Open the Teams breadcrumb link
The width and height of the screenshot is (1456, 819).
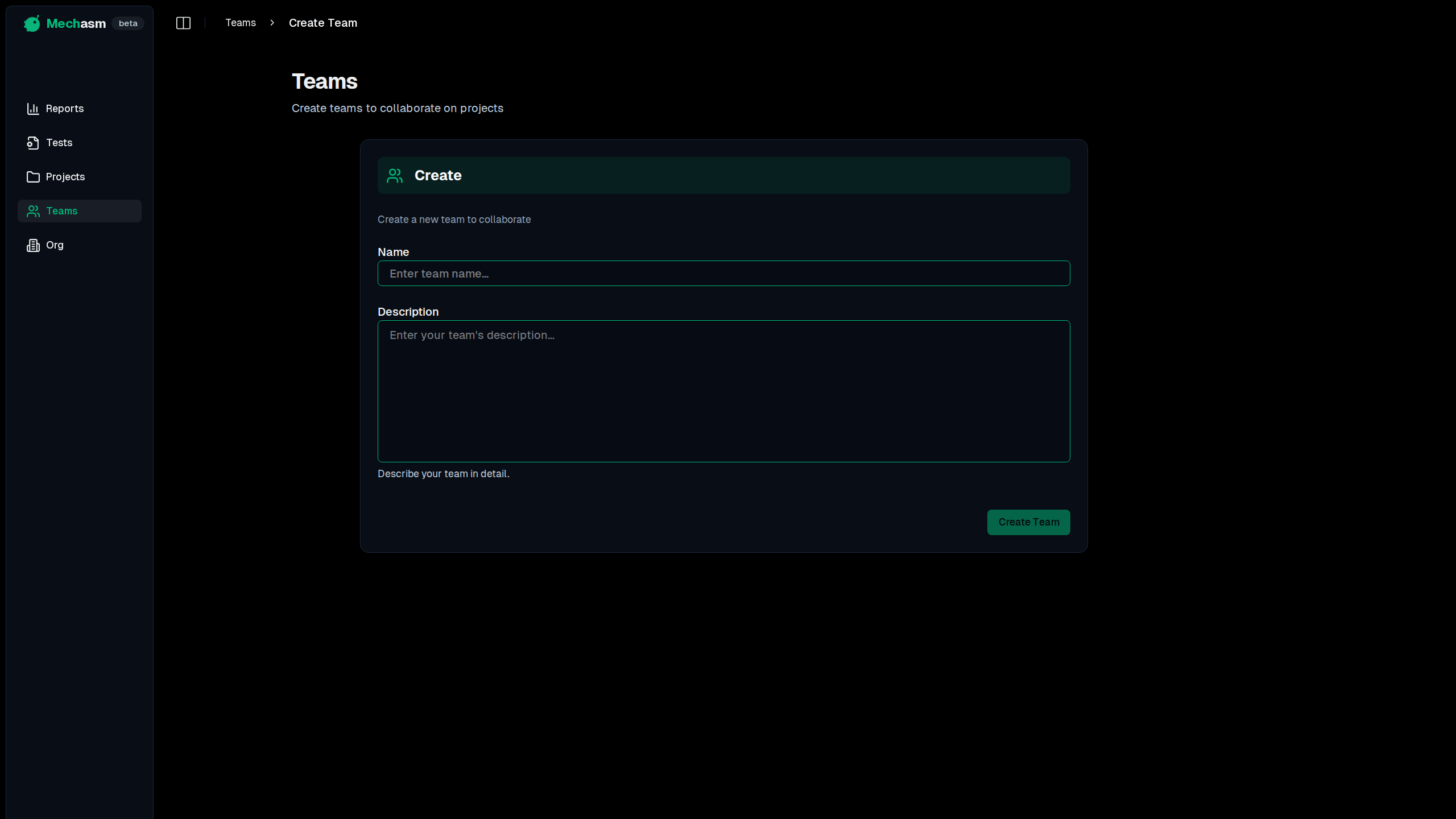click(240, 23)
